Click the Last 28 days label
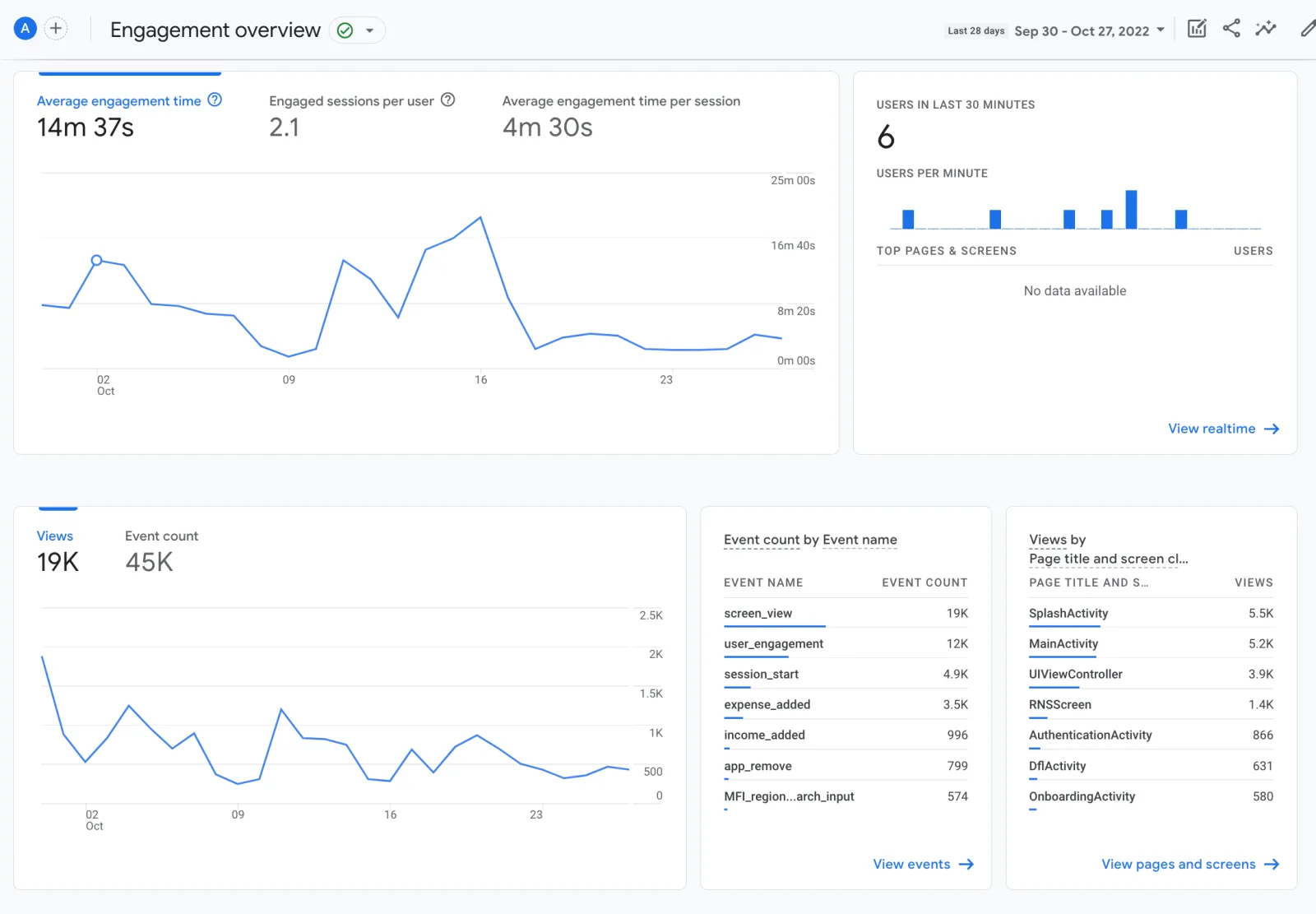Screen dimensions: 1316x914 (975, 31)
